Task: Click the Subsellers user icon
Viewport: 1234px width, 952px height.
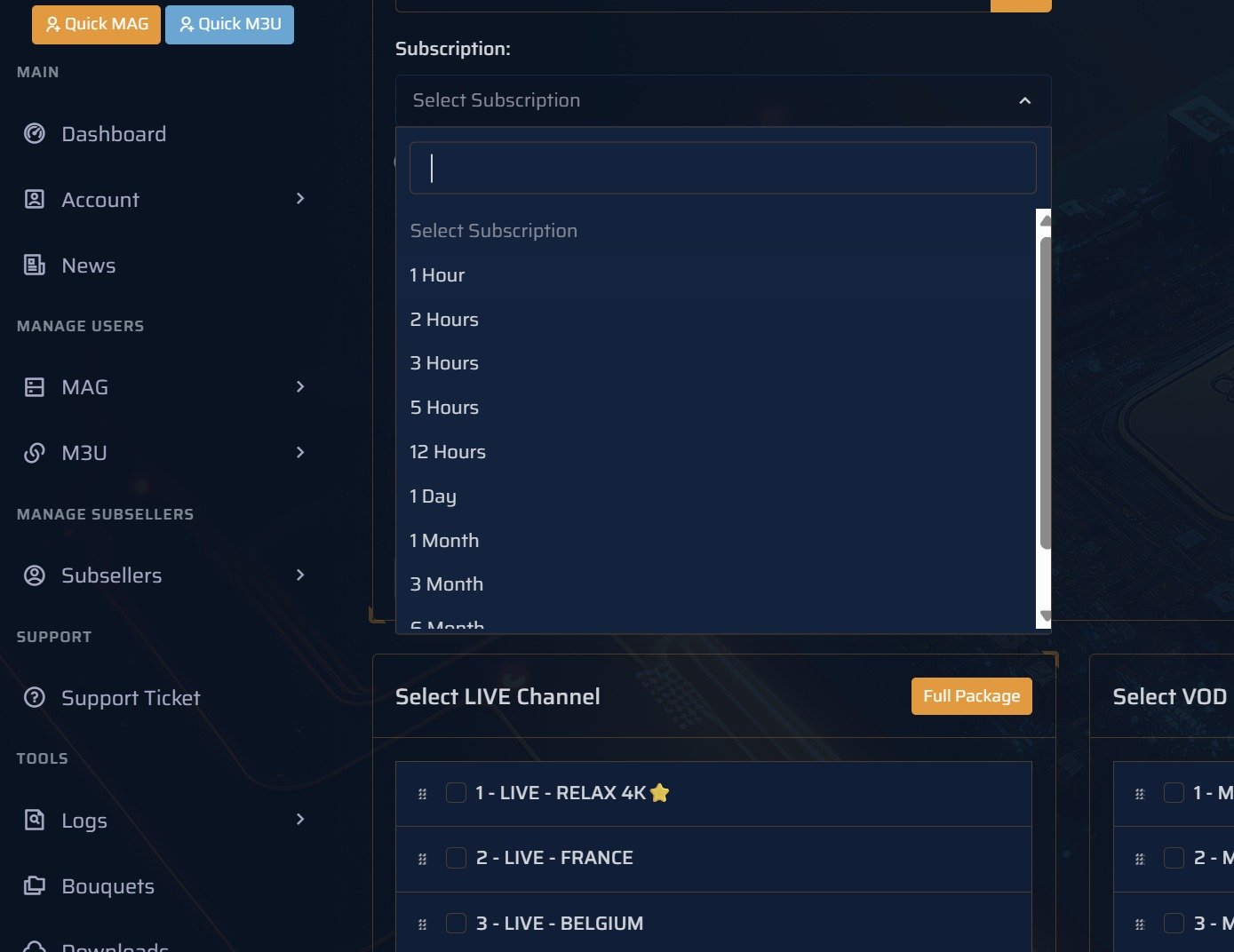Action: coord(35,575)
